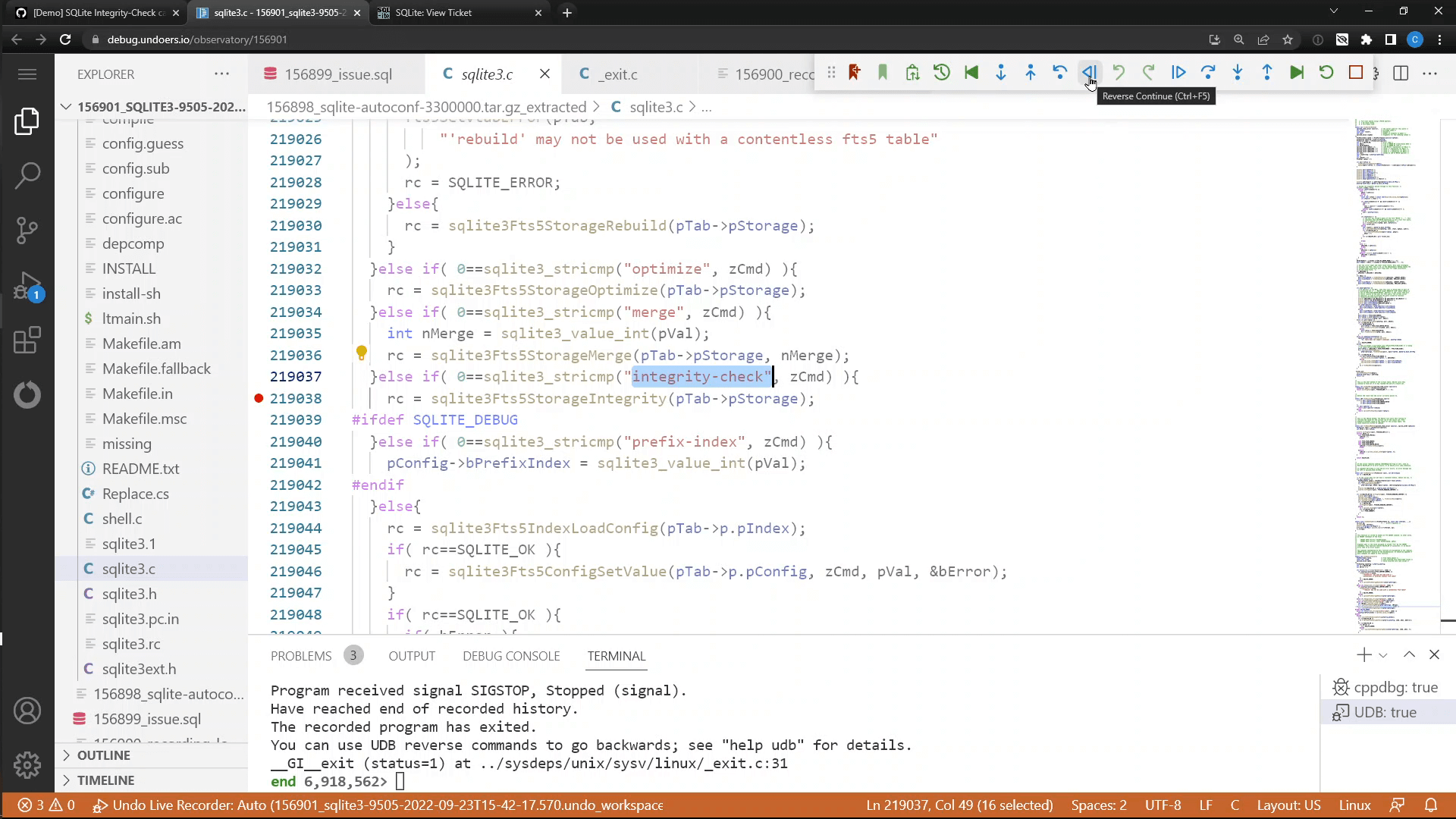Expand the TIMELINE section in the sidebar
Viewport: 1456px width, 819px height.
(x=107, y=780)
